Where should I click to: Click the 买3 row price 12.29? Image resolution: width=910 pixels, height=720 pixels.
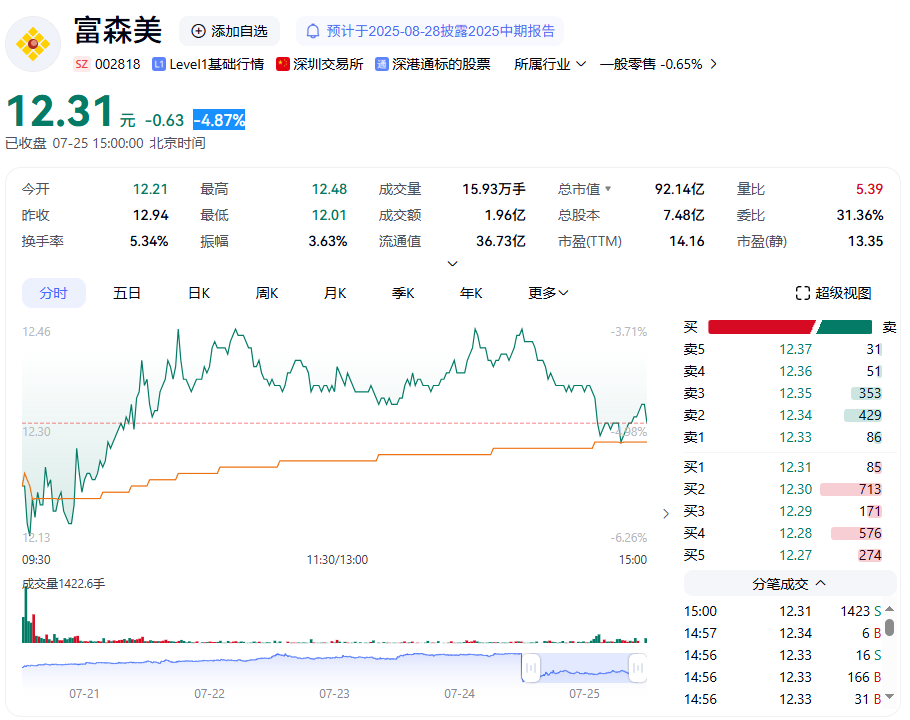coord(795,512)
